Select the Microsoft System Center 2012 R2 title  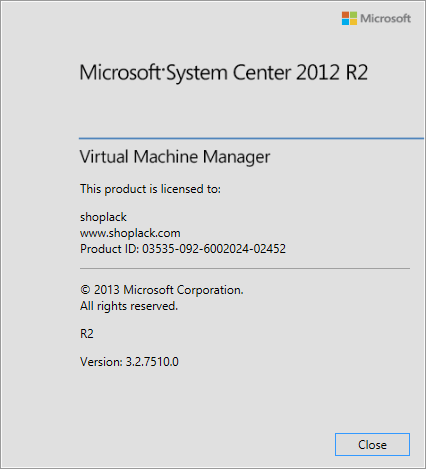pyautogui.click(x=224, y=73)
